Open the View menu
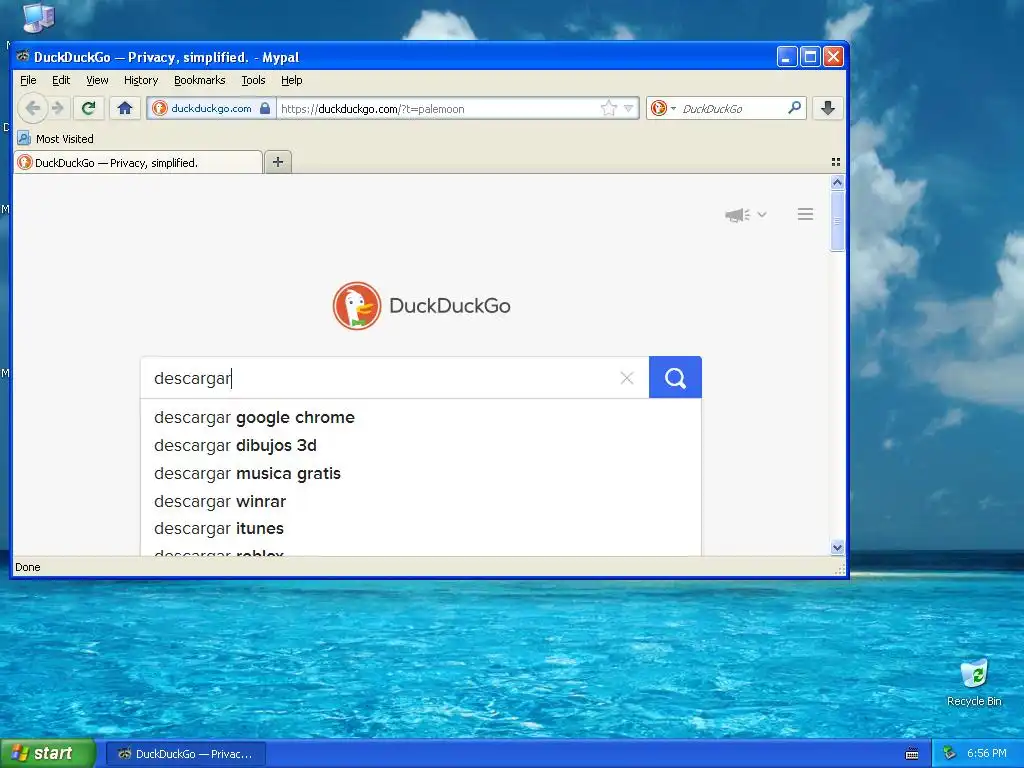Screen dimensions: 1024x768 click(97, 80)
